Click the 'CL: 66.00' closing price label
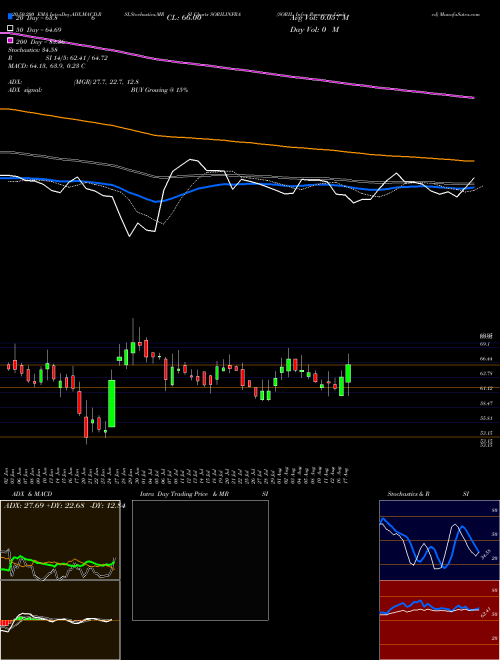Viewport: 500px width, 660px height. [x=184, y=18]
